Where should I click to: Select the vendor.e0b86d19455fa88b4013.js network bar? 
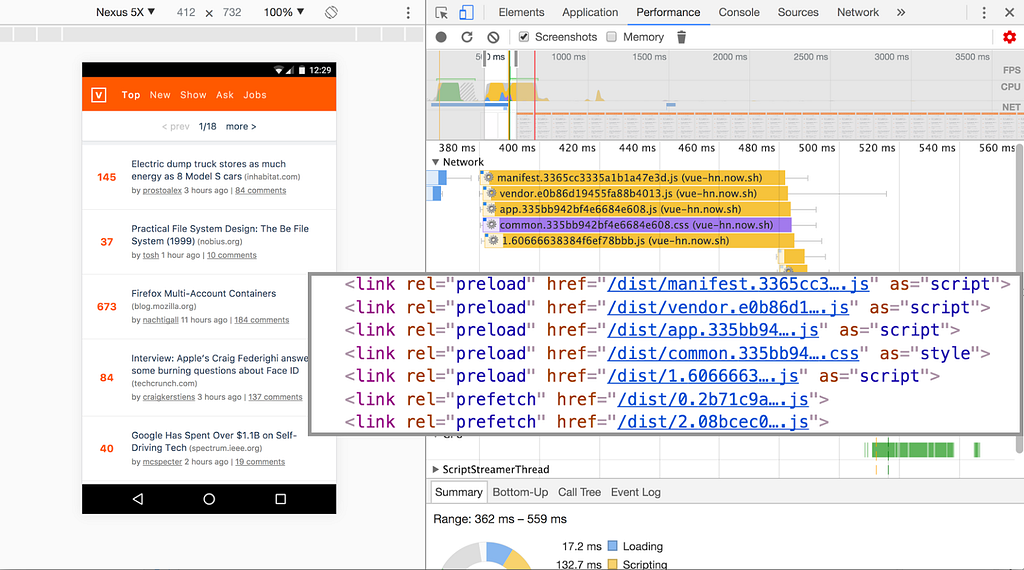click(635, 193)
